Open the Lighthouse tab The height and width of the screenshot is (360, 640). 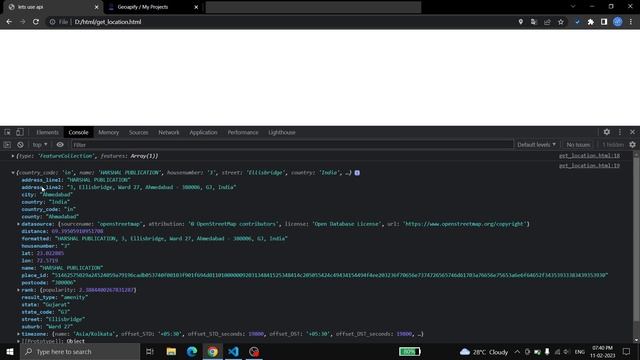pyautogui.click(x=282, y=132)
